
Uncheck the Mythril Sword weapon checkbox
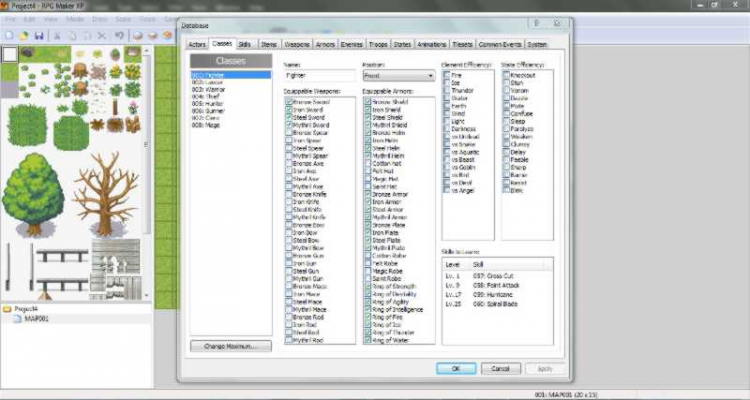click(288, 125)
